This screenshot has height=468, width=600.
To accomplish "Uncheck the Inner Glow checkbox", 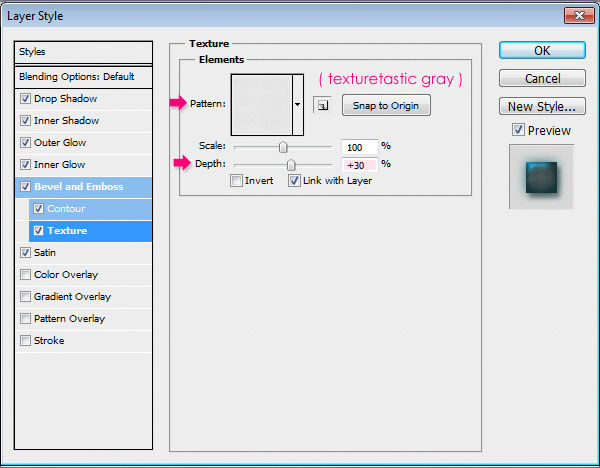I will pos(25,165).
